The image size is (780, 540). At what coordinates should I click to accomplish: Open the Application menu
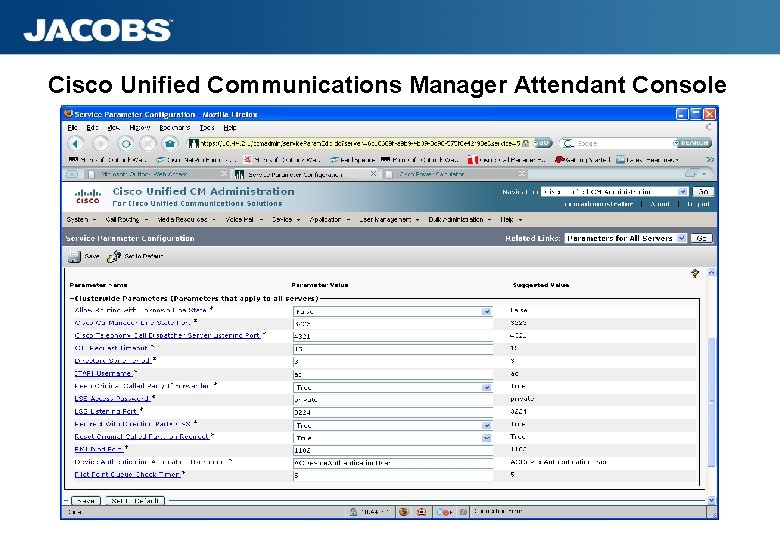[329, 219]
